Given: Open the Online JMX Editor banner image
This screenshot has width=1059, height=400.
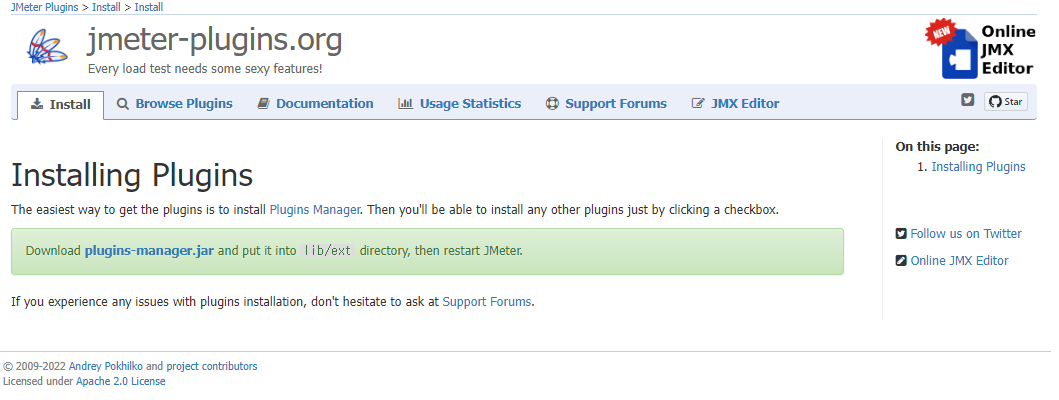Looking at the screenshot, I should [x=980, y=49].
